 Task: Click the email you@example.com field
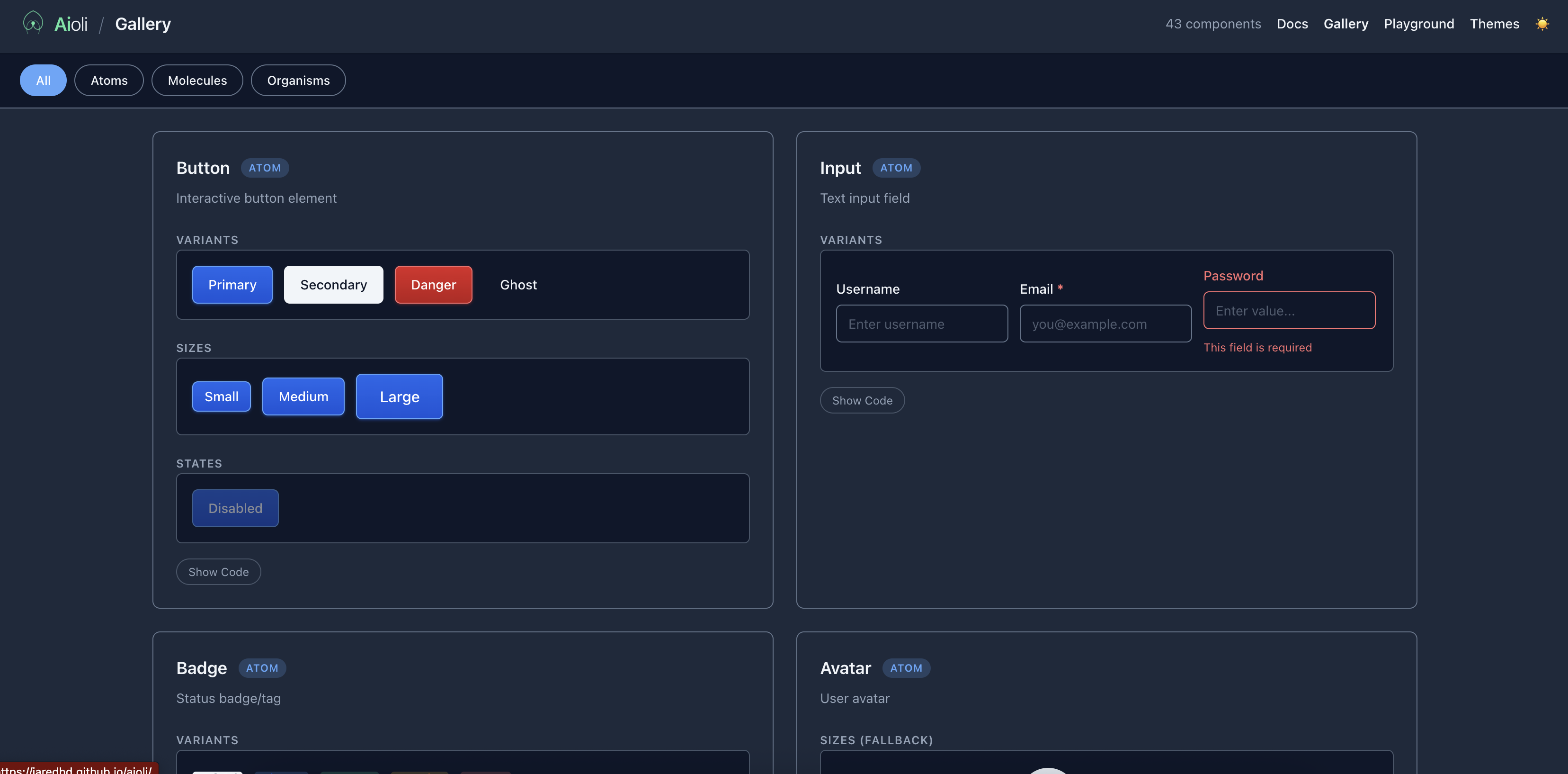point(1105,324)
